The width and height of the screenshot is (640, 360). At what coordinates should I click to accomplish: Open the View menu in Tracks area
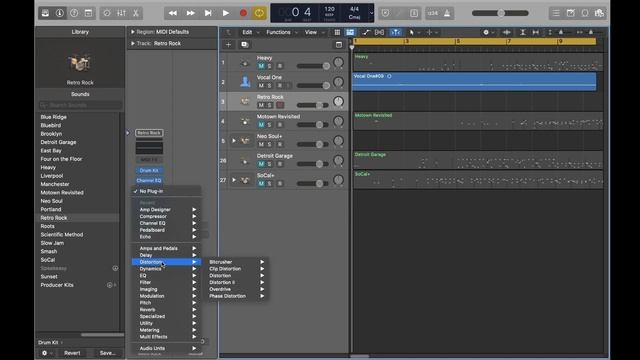click(x=311, y=32)
